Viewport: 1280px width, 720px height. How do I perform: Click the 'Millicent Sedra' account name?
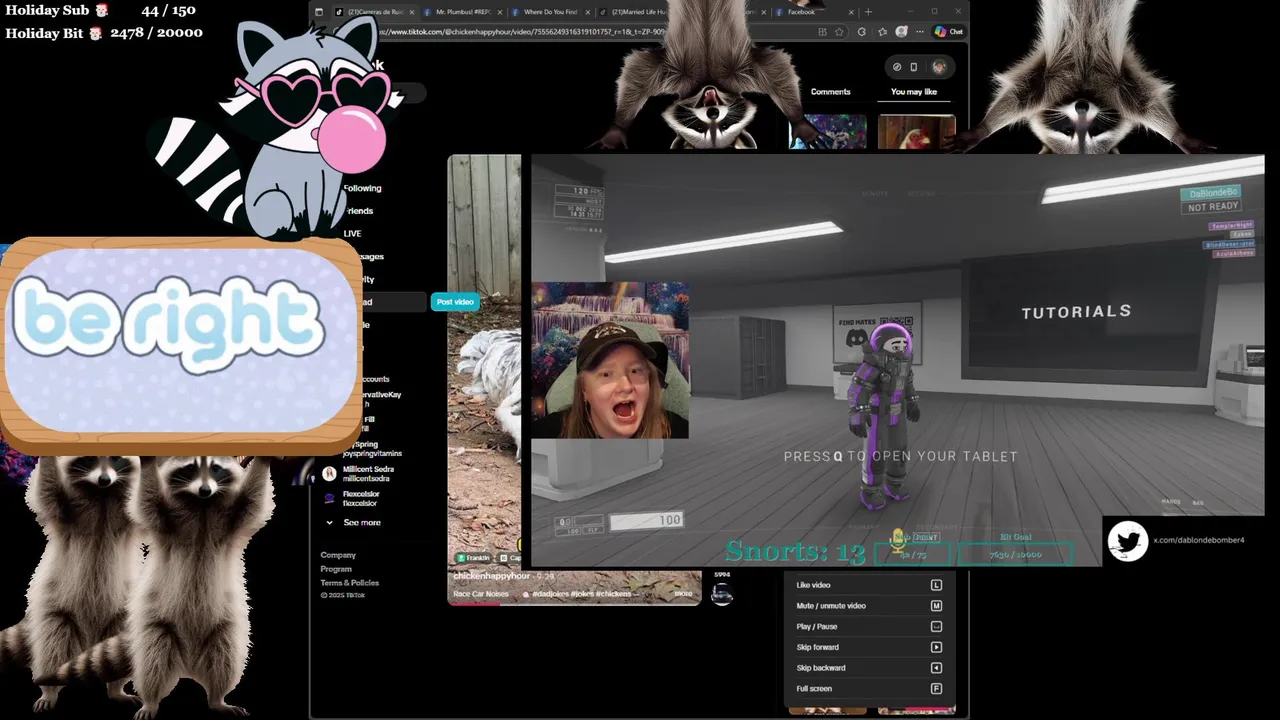click(x=368, y=469)
